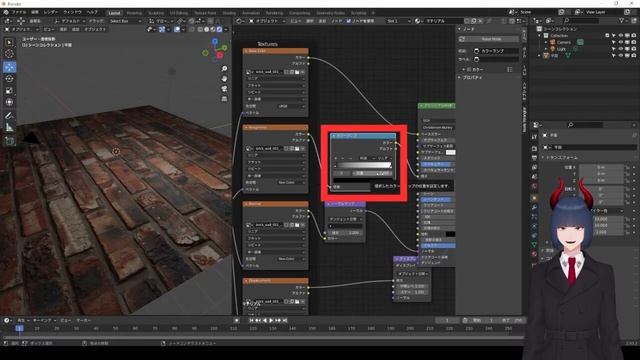Click the Reset Node refresh icon

click(462, 39)
